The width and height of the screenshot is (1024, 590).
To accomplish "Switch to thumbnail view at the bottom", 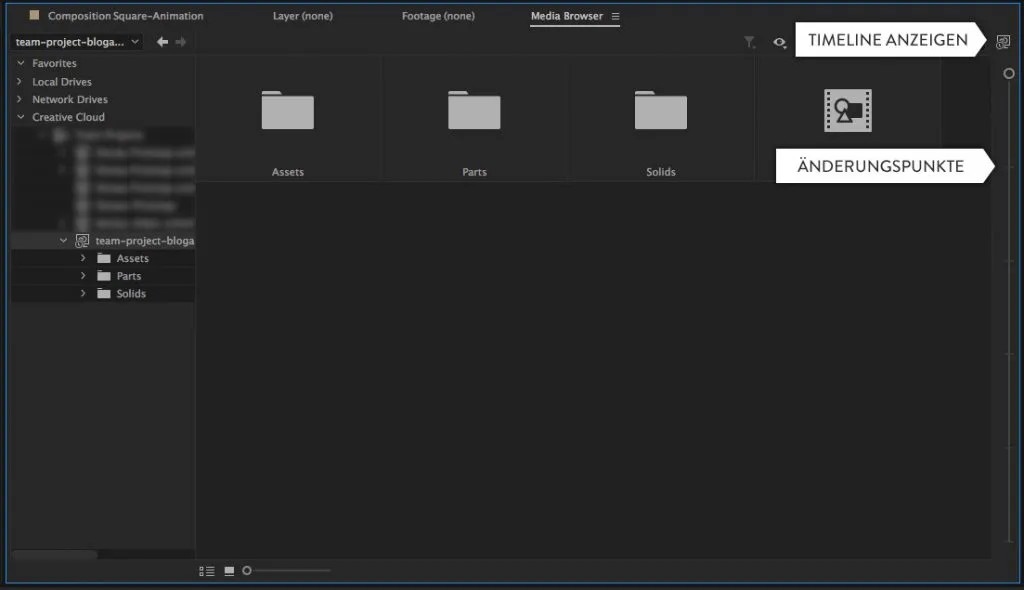I will (x=229, y=570).
